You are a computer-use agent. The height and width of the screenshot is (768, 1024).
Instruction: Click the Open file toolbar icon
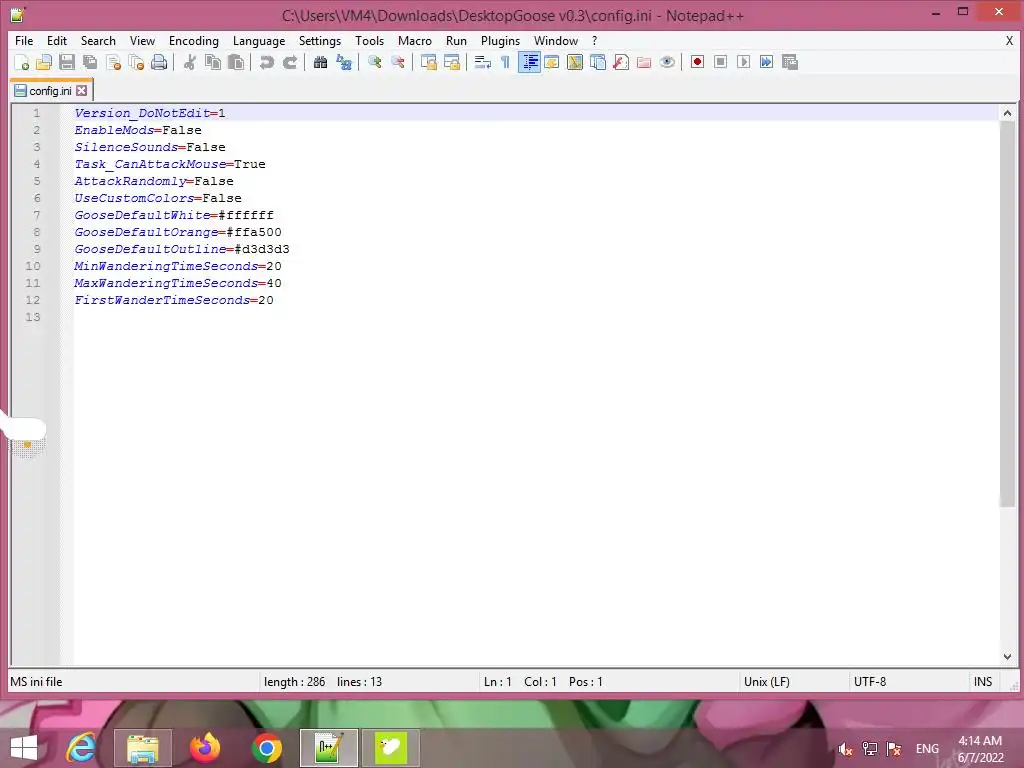click(44, 62)
